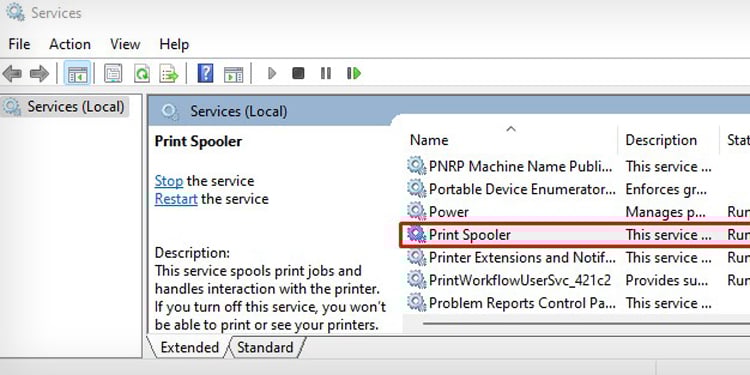This screenshot has height=375, width=750.
Task: Click Start Service play icon
Action: [272, 73]
